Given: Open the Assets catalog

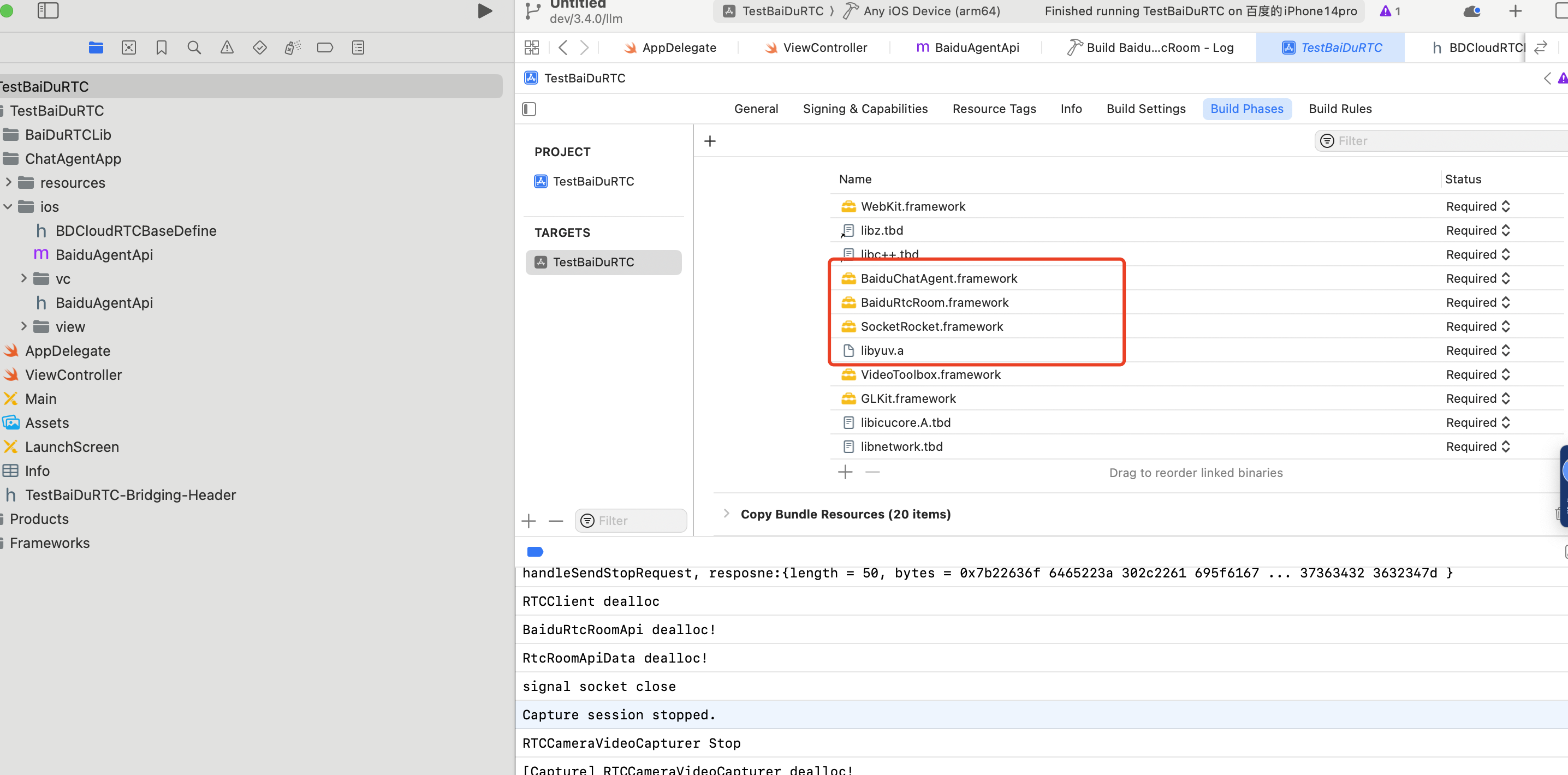Looking at the screenshot, I should (x=36, y=423).
